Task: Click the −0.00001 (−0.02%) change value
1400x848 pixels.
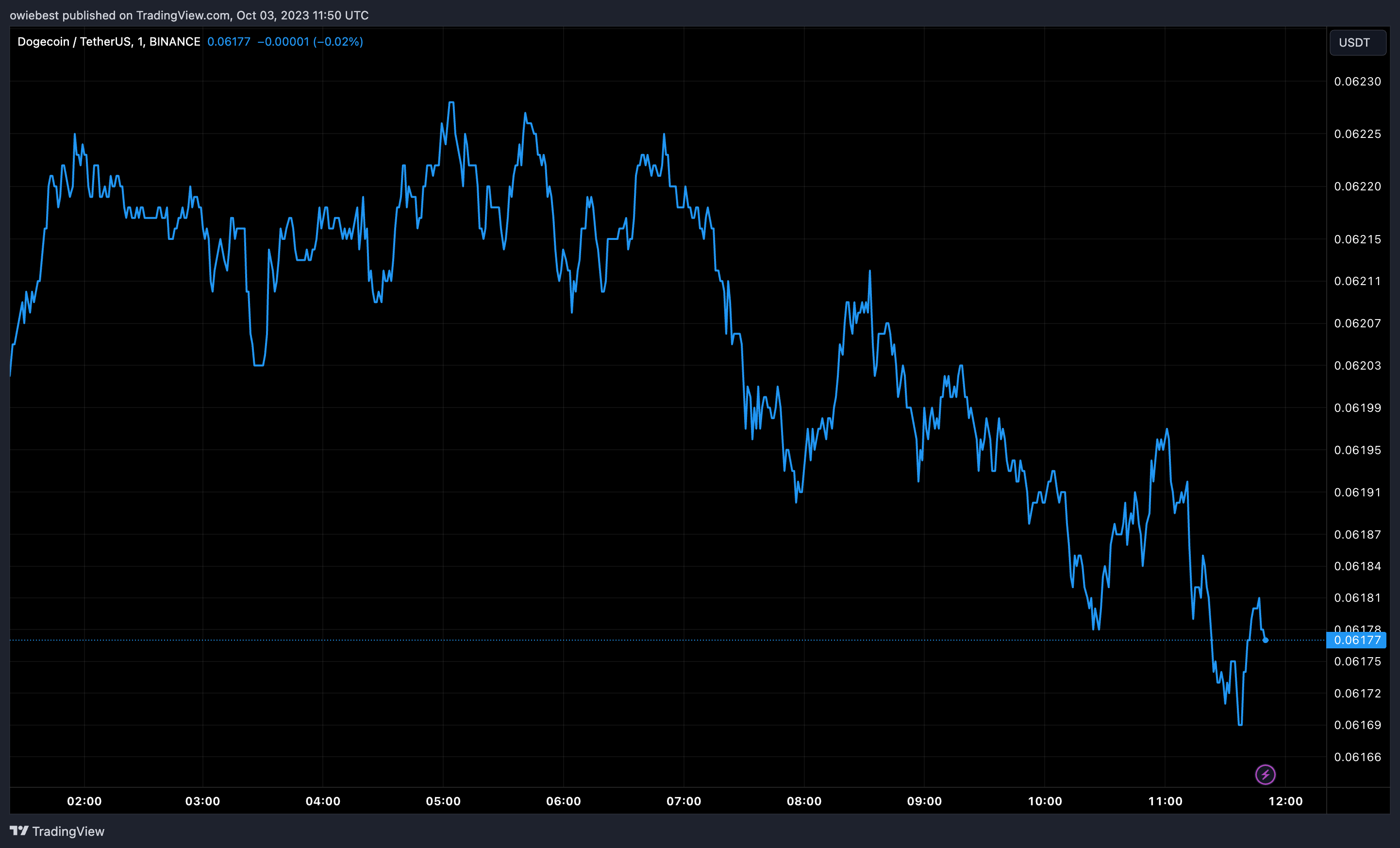Action: point(310,41)
